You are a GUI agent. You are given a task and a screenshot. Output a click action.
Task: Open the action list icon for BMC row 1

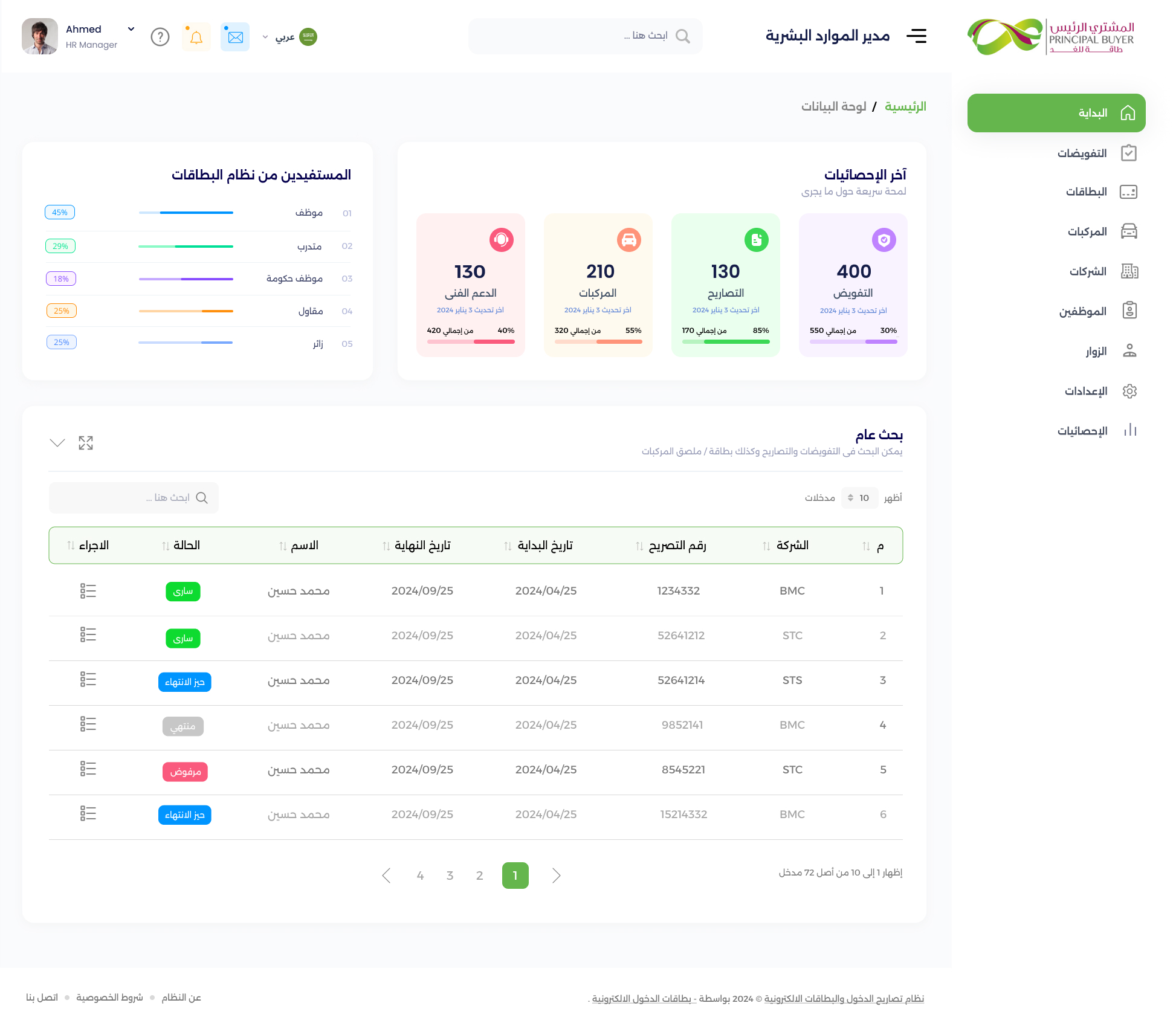(x=88, y=591)
